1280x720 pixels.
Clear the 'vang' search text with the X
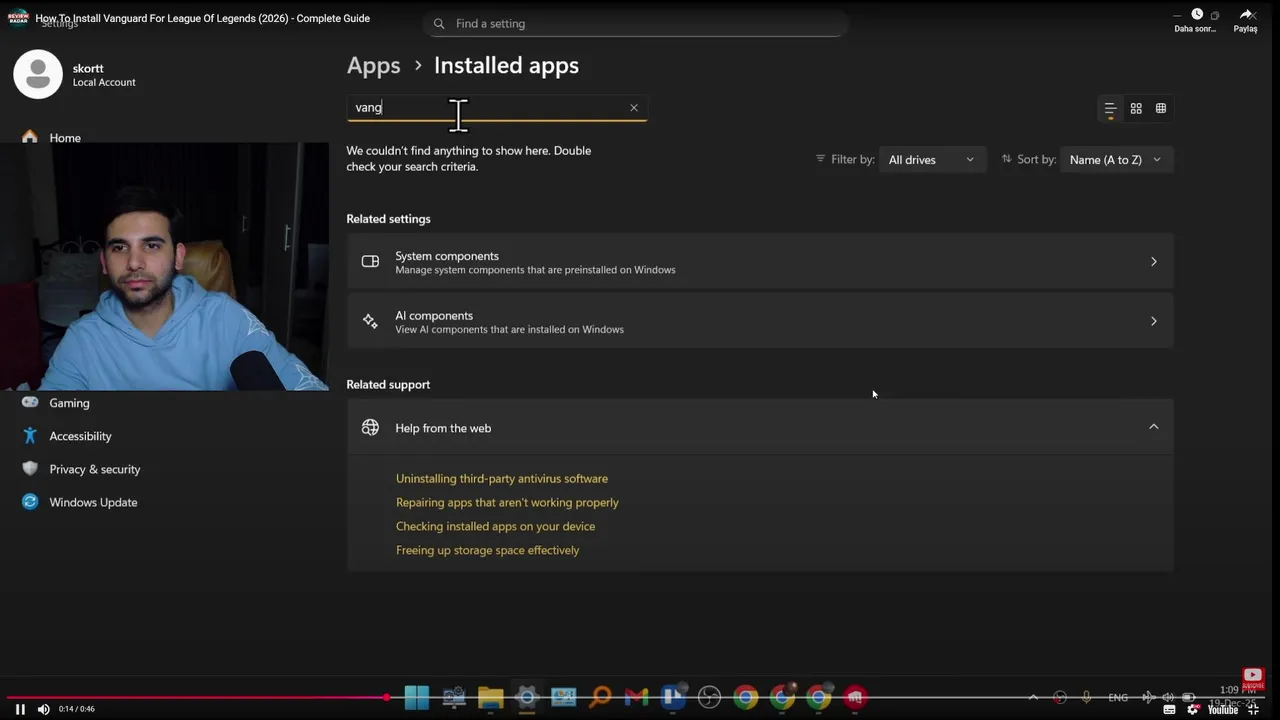pyautogui.click(x=633, y=108)
